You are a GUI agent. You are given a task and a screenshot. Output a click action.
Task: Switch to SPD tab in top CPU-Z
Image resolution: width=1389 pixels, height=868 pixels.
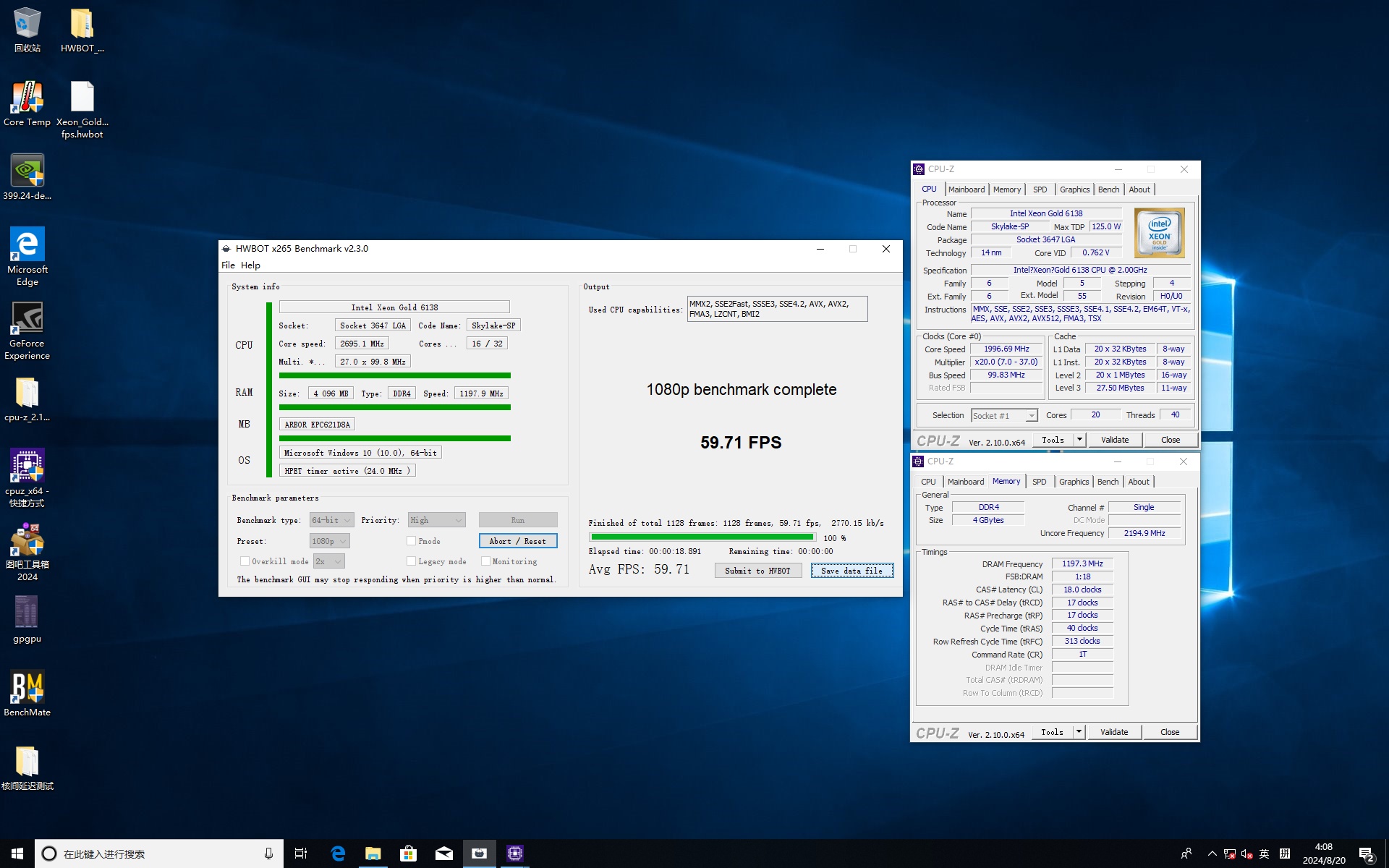(1040, 190)
